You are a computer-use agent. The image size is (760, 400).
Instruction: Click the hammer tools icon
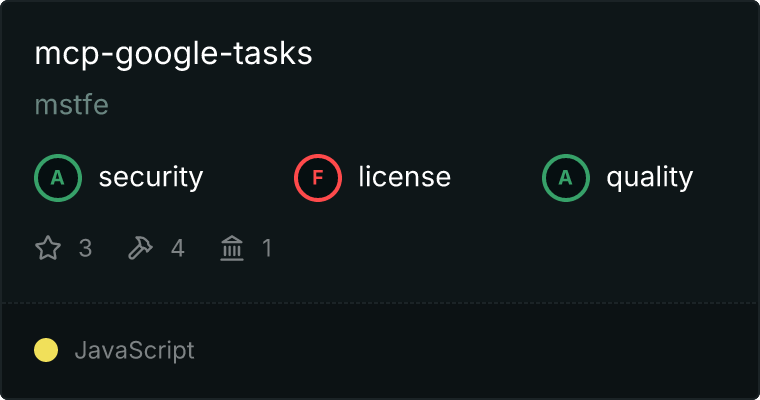pos(140,248)
